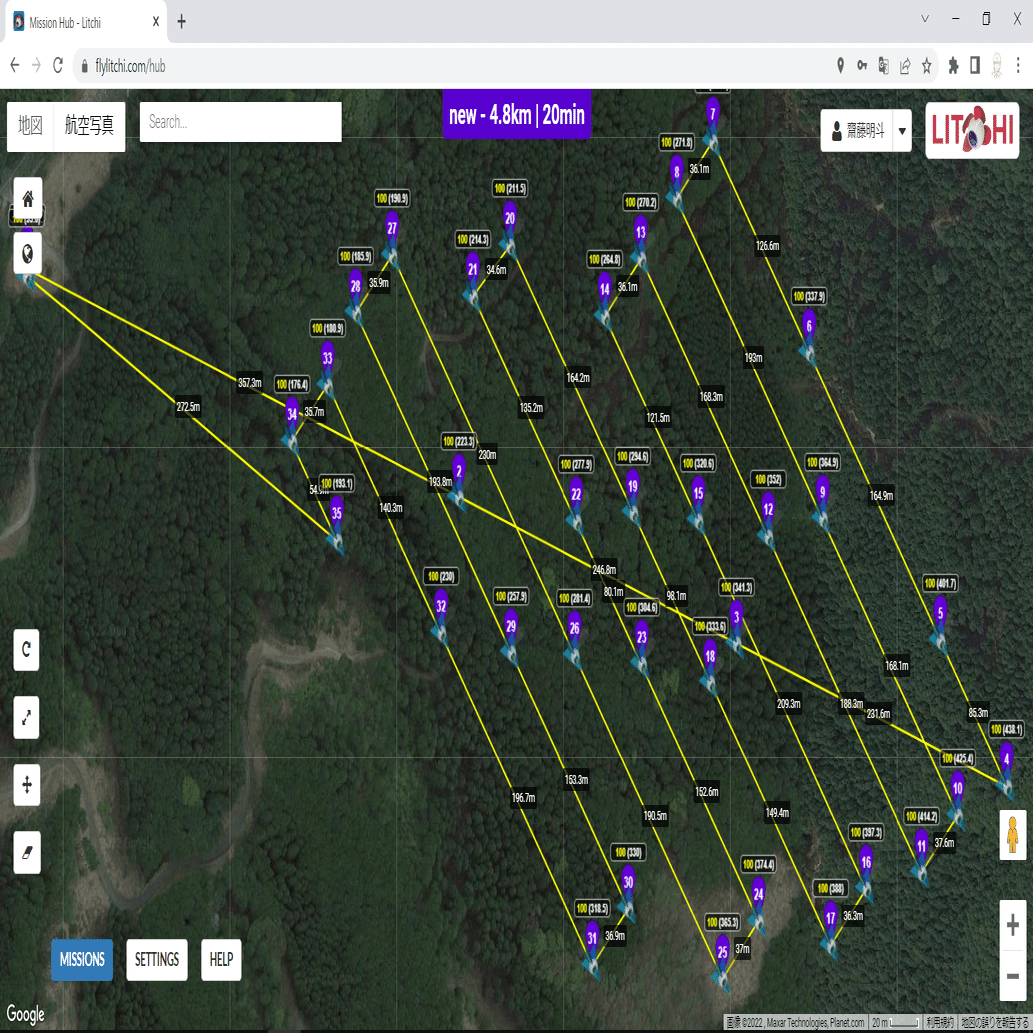Click the 100 (337.9) altitude label
Viewport: 1033px width, 1033px height.
click(x=808, y=296)
